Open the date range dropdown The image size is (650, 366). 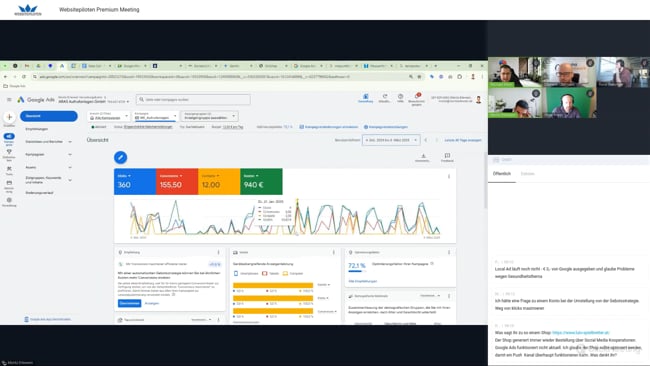click(x=391, y=140)
